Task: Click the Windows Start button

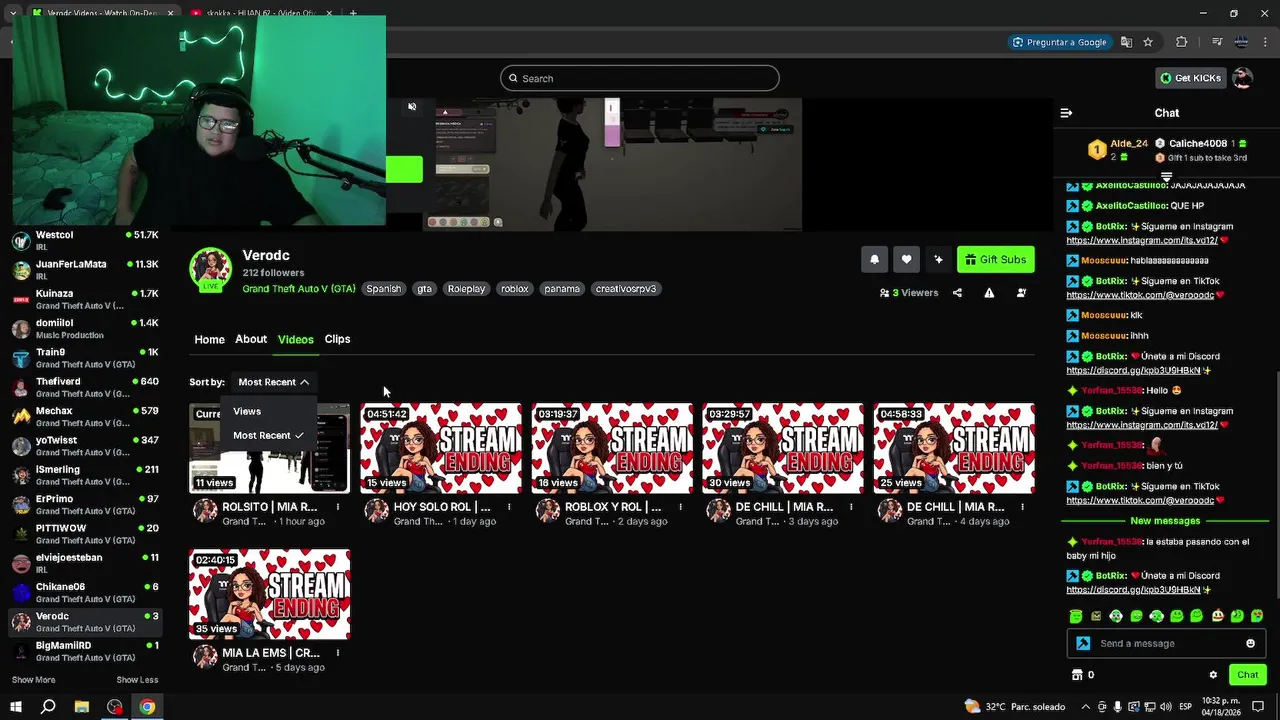Action: 15,707
